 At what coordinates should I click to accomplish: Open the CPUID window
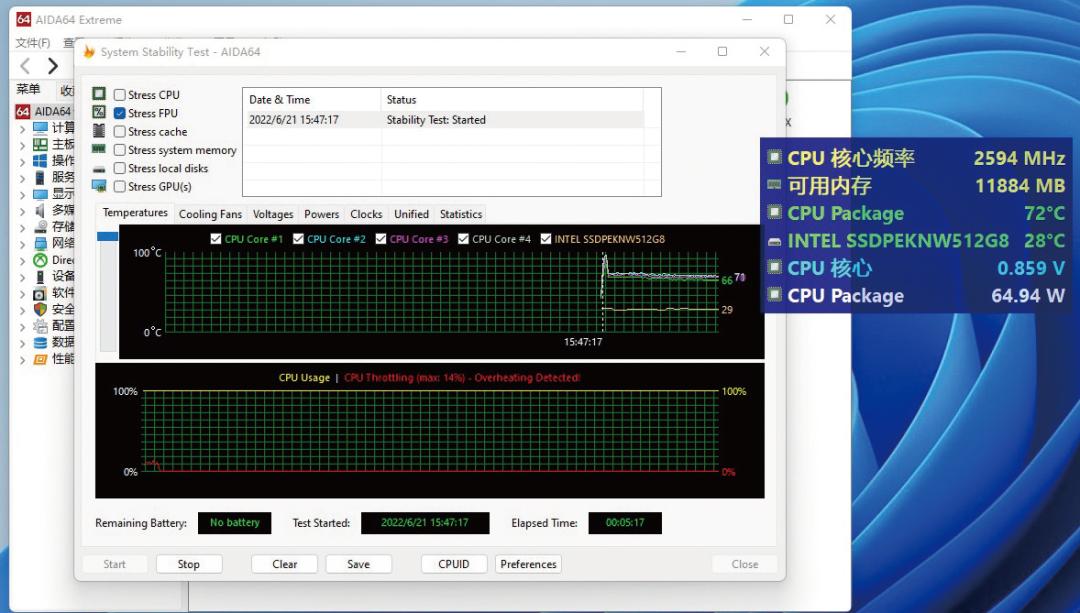coord(453,564)
